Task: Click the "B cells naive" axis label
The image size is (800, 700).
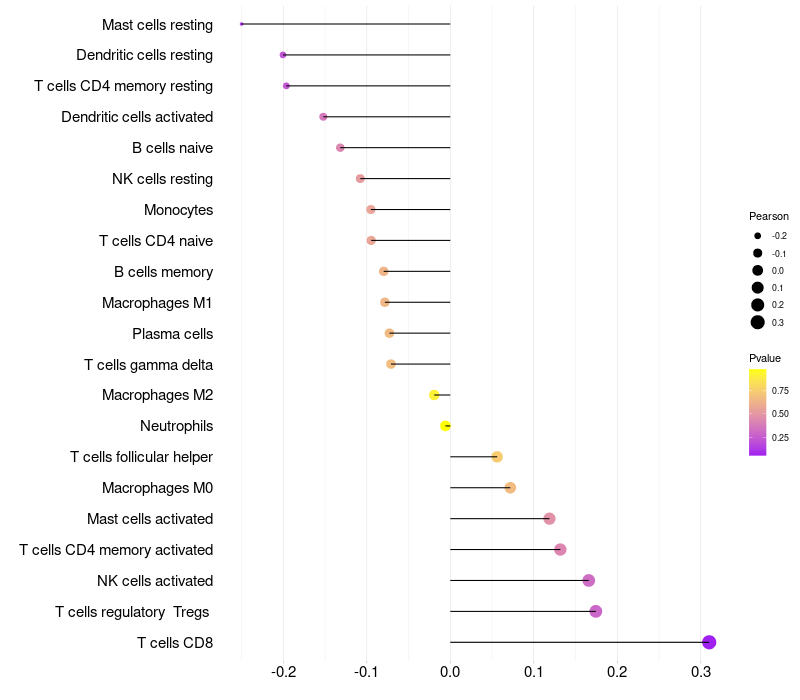Action: tap(172, 148)
